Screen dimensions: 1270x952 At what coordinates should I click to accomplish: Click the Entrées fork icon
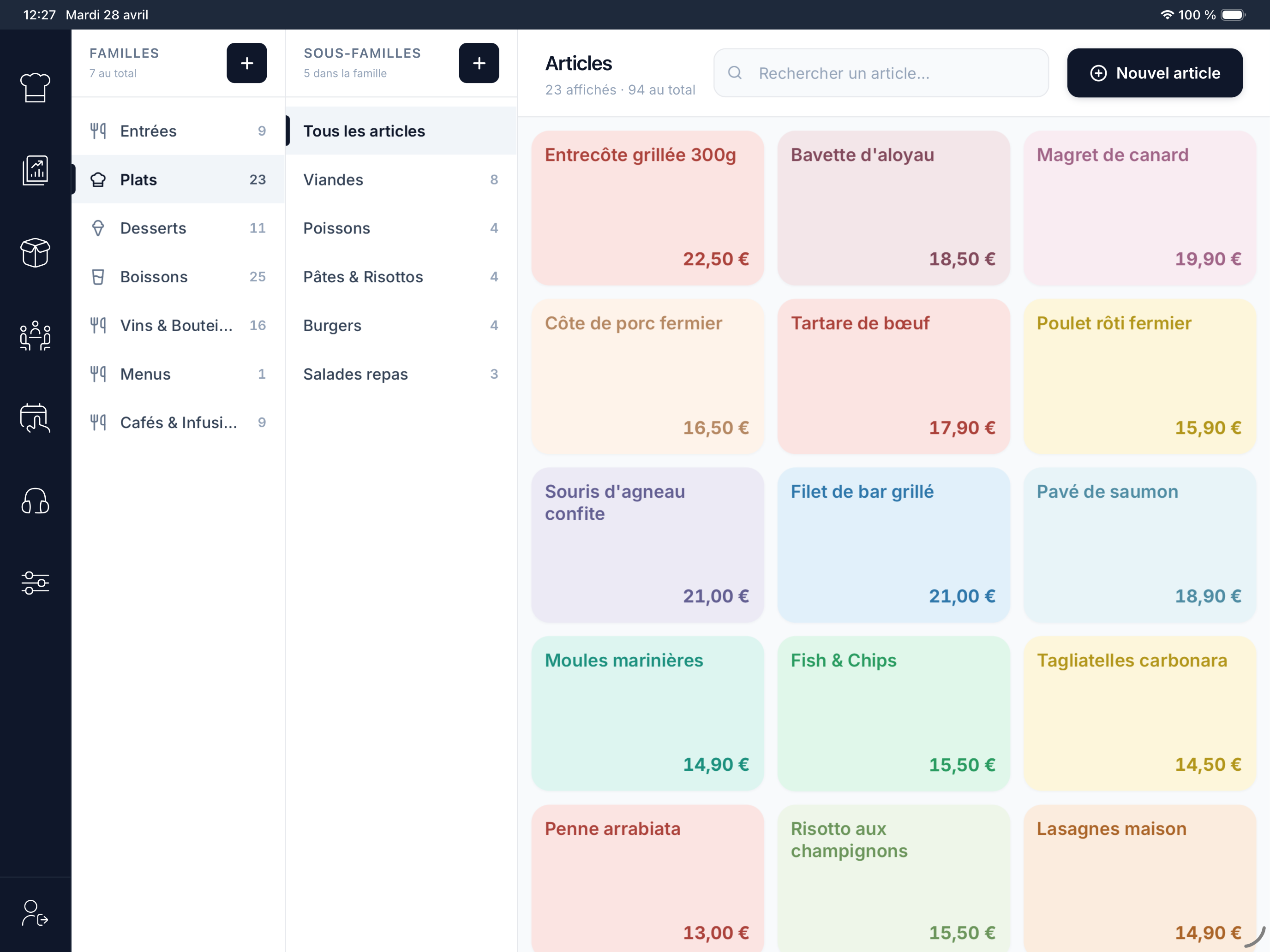point(98,131)
